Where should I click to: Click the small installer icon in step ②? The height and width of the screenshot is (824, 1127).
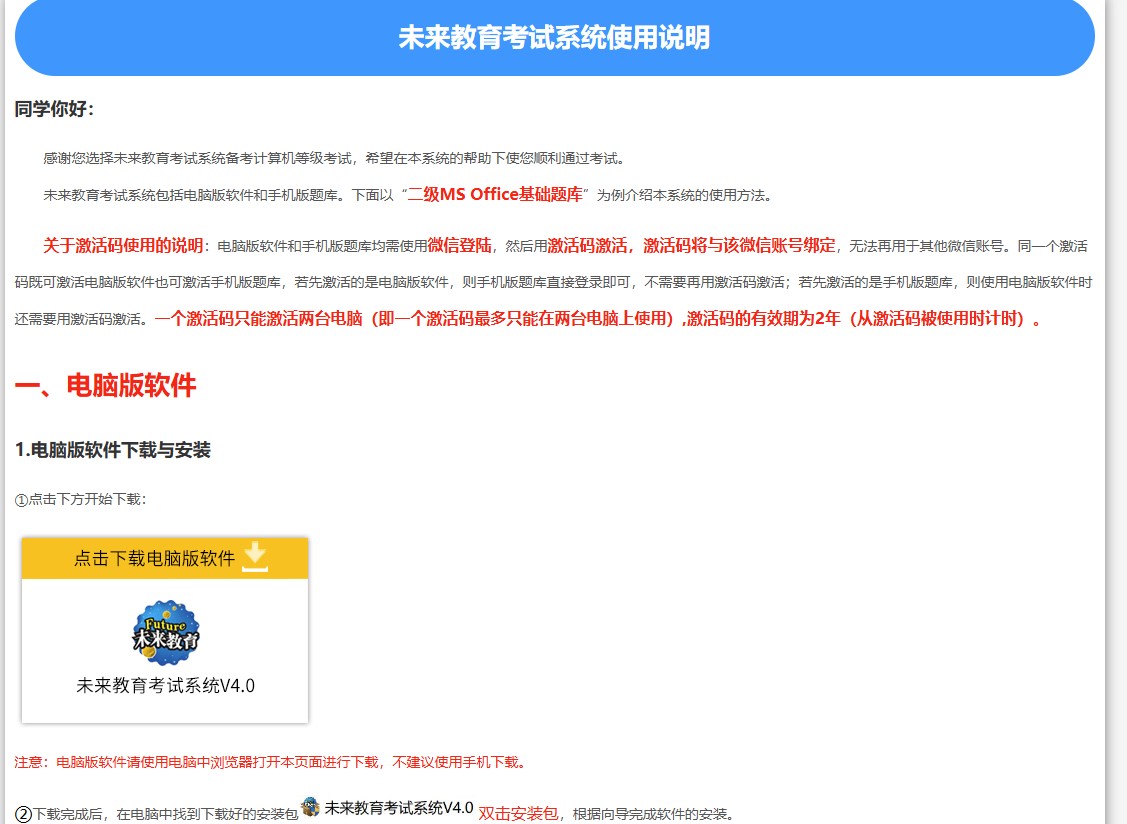pos(310,807)
